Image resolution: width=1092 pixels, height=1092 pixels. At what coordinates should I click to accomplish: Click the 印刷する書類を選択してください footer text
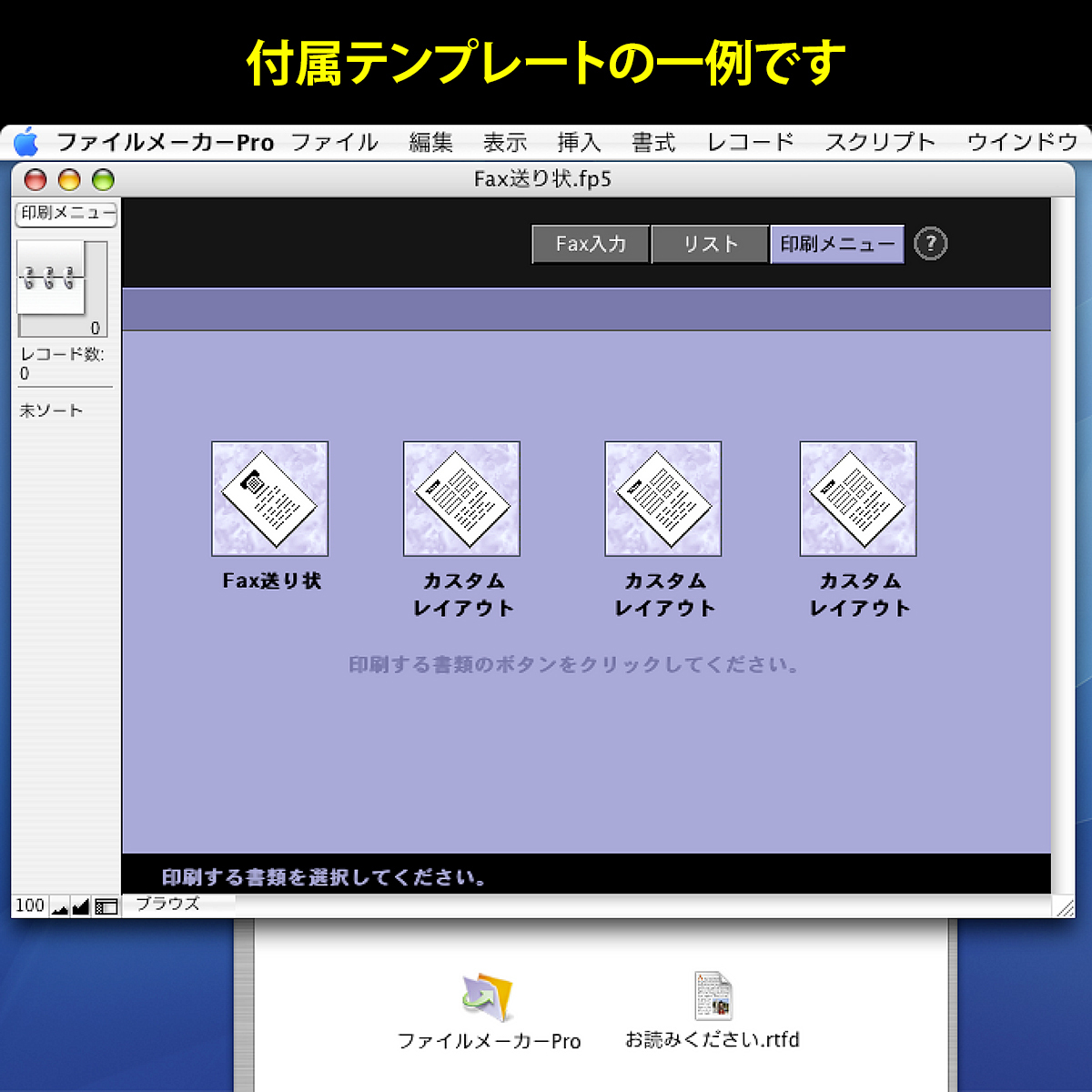tap(324, 877)
